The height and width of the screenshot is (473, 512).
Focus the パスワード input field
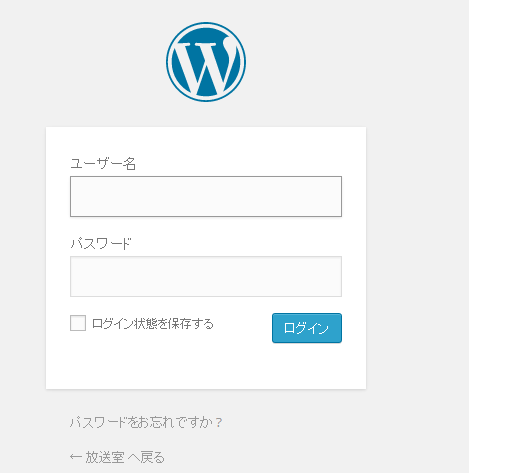[x=206, y=276]
